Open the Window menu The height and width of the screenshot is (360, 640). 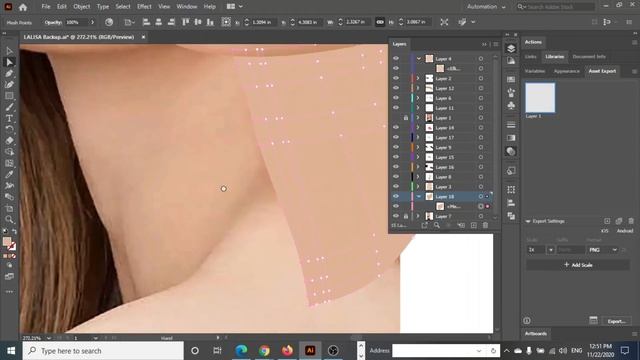click(x=187, y=7)
